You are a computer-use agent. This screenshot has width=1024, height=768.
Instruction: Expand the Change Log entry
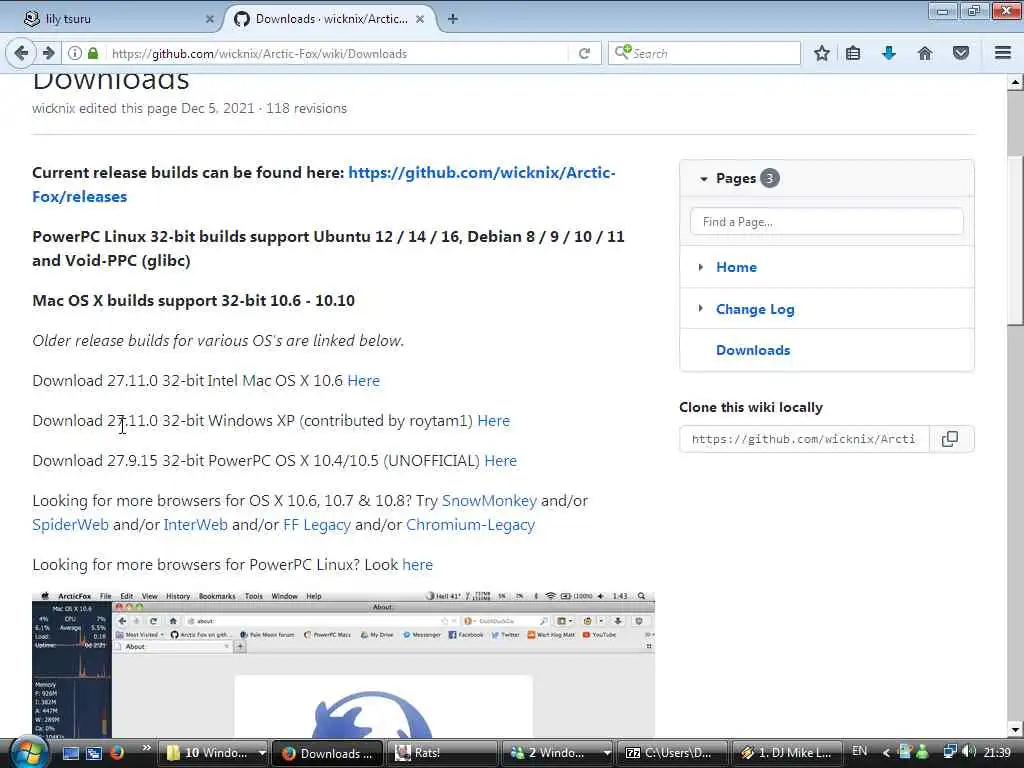click(x=701, y=308)
